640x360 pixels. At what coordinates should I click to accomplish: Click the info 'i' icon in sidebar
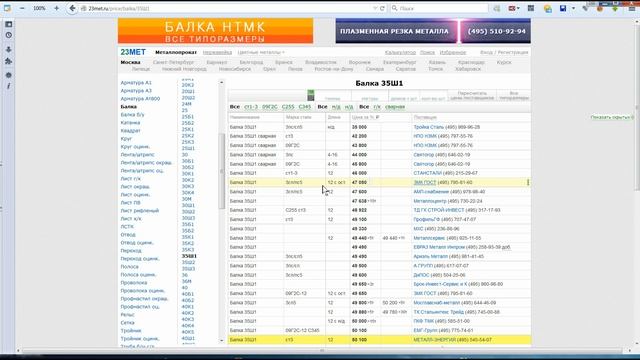coord(9,86)
